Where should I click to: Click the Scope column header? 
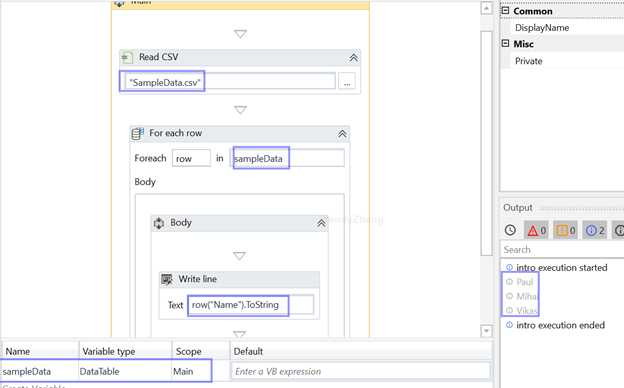pos(188,351)
